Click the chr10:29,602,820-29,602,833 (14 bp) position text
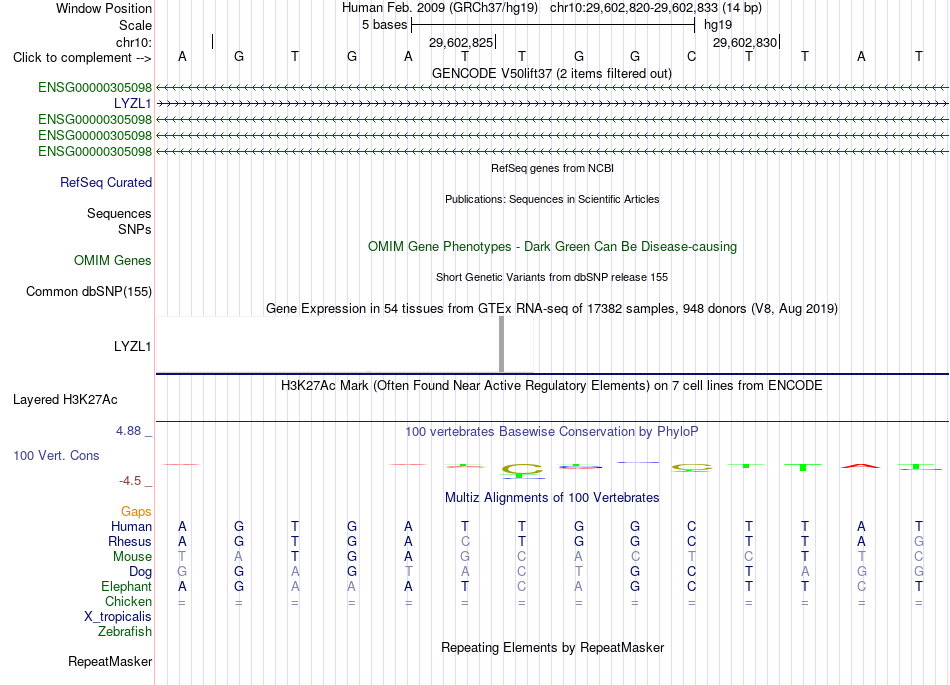The height and width of the screenshot is (685, 950). (656, 8)
